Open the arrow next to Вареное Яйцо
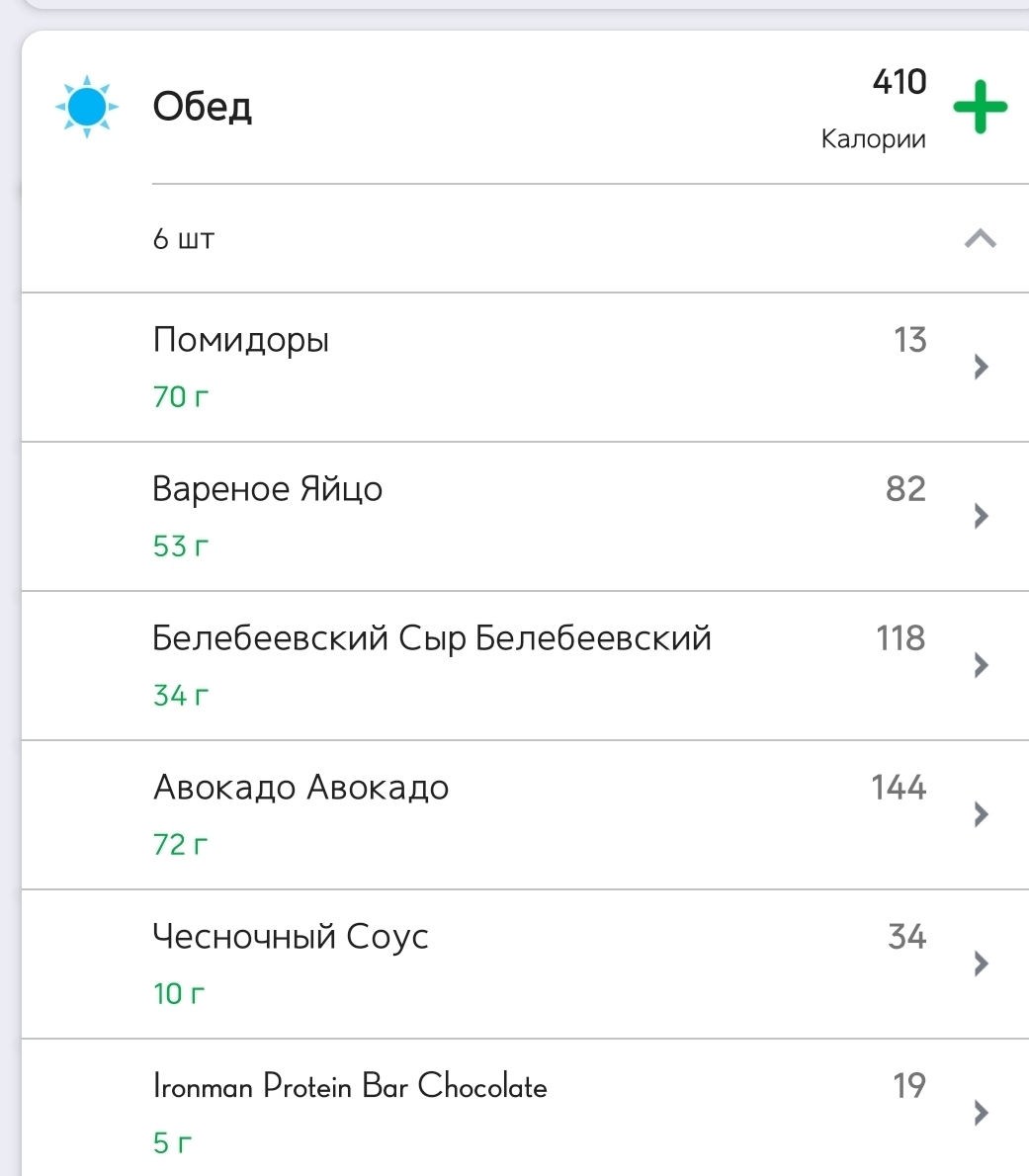 tap(981, 516)
